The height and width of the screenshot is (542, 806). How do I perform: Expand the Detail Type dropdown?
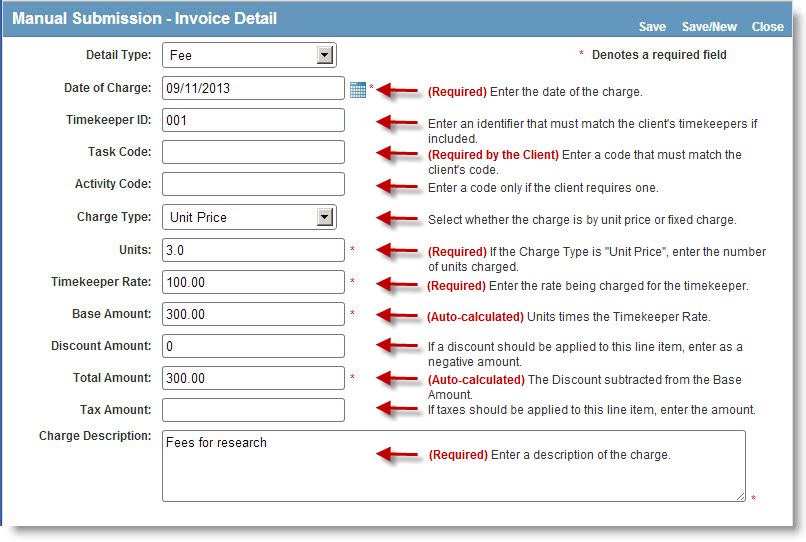coord(324,56)
